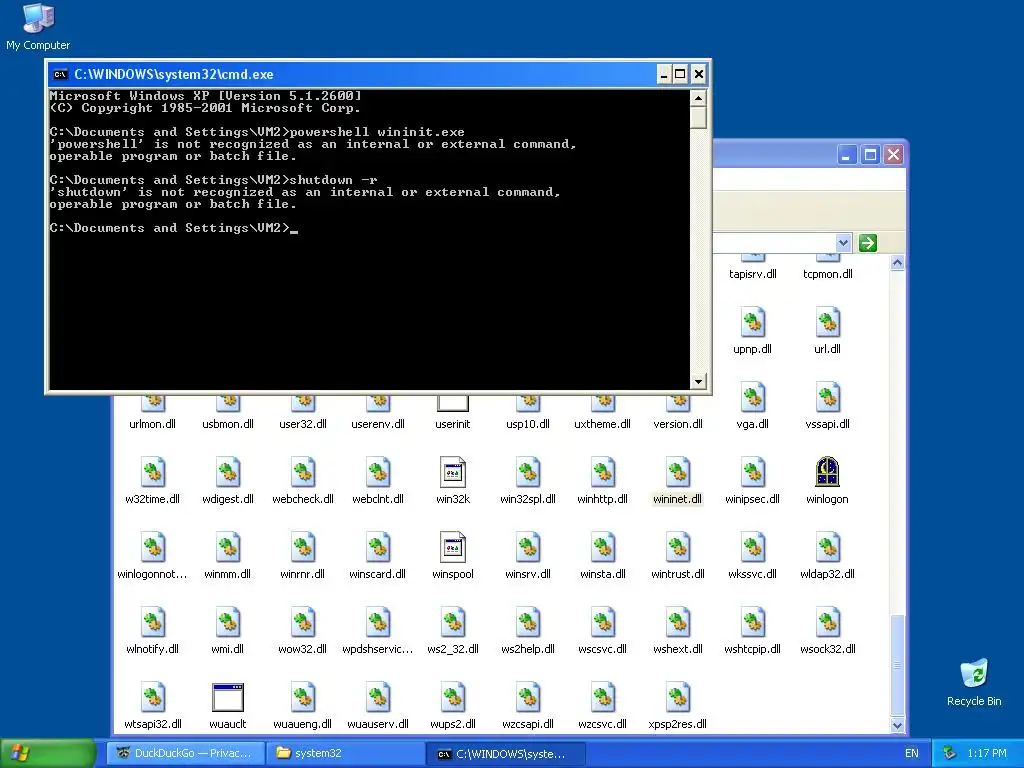
Task: Click the cmd.exe title bar system icon
Action: pyautogui.click(x=61, y=74)
